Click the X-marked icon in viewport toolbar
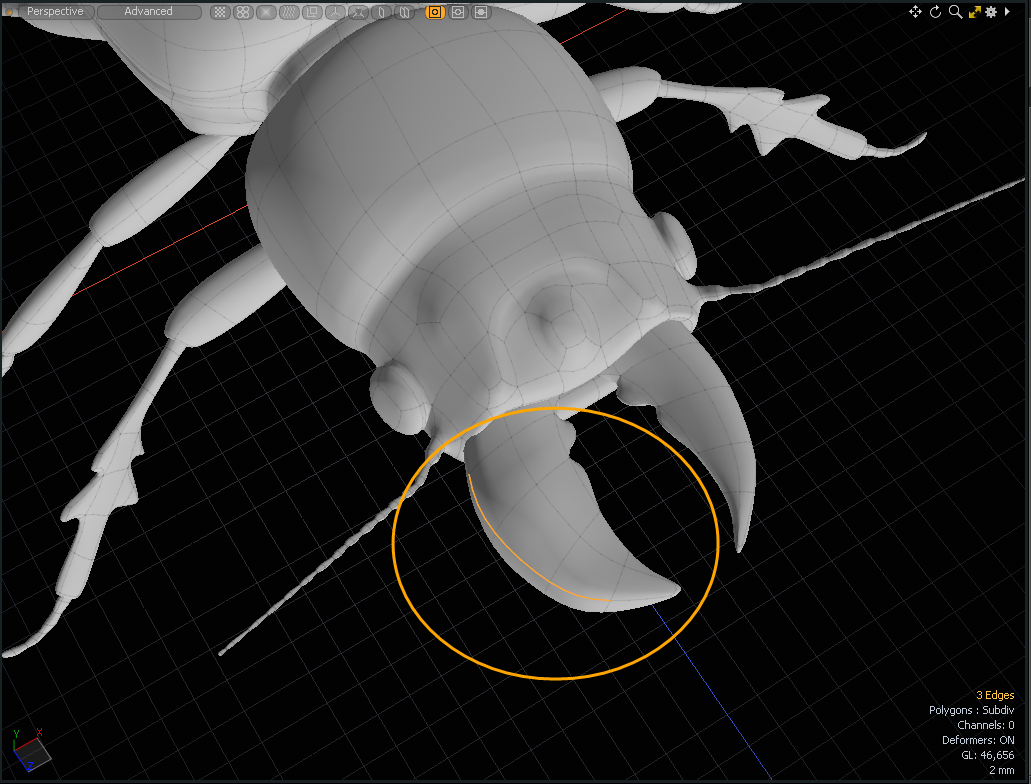The width and height of the screenshot is (1031, 784). coord(267,12)
